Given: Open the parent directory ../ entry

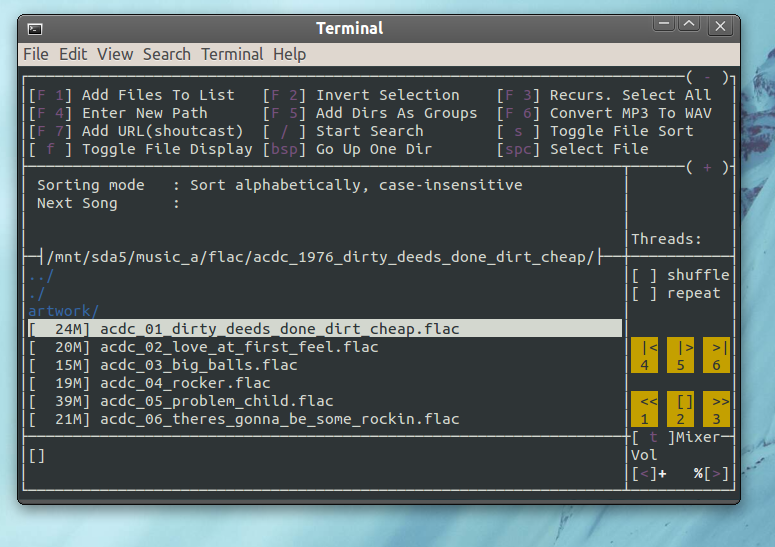Looking at the screenshot, I should tap(42, 275).
